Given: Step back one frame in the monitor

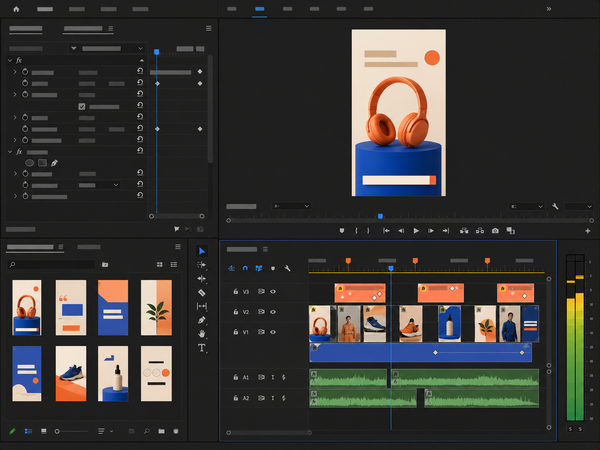Looking at the screenshot, I should 401,231.
